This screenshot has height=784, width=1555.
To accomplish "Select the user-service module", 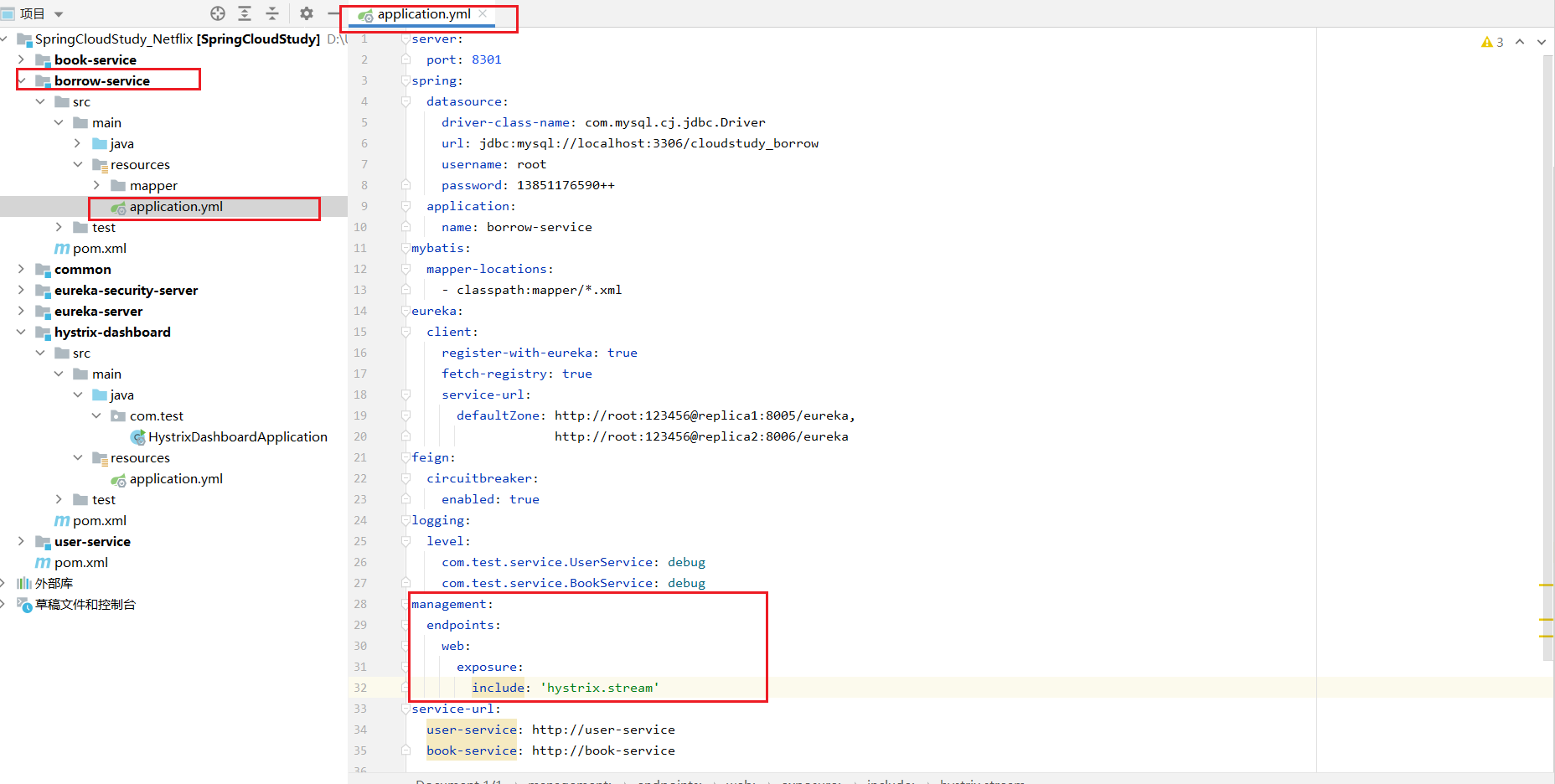I will 92,541.
